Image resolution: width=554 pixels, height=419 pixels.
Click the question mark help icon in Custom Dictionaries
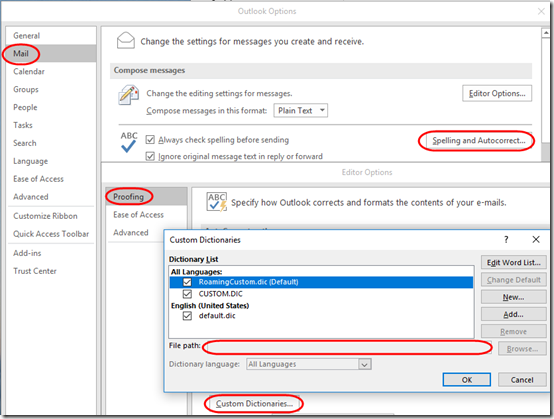pos(506,240)
